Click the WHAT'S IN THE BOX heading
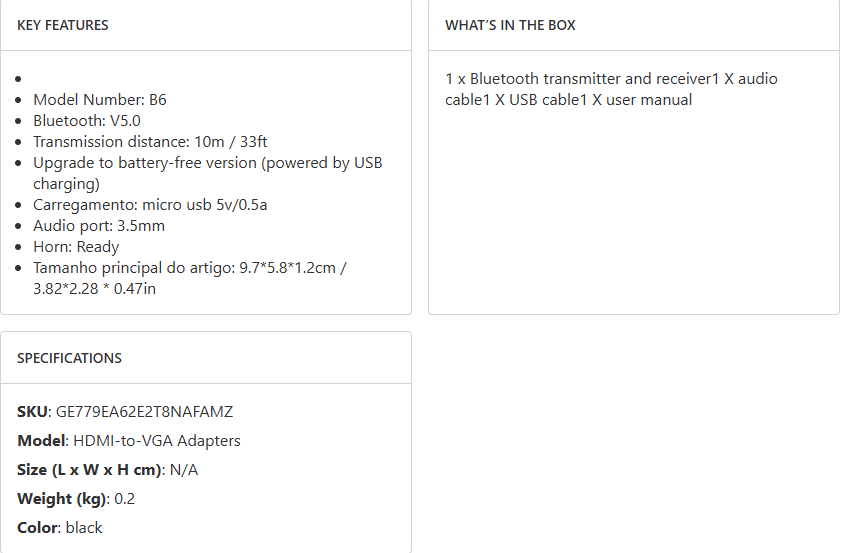This screenshot has height=553, width=841. pyautogui.click(x=510, y=25)
